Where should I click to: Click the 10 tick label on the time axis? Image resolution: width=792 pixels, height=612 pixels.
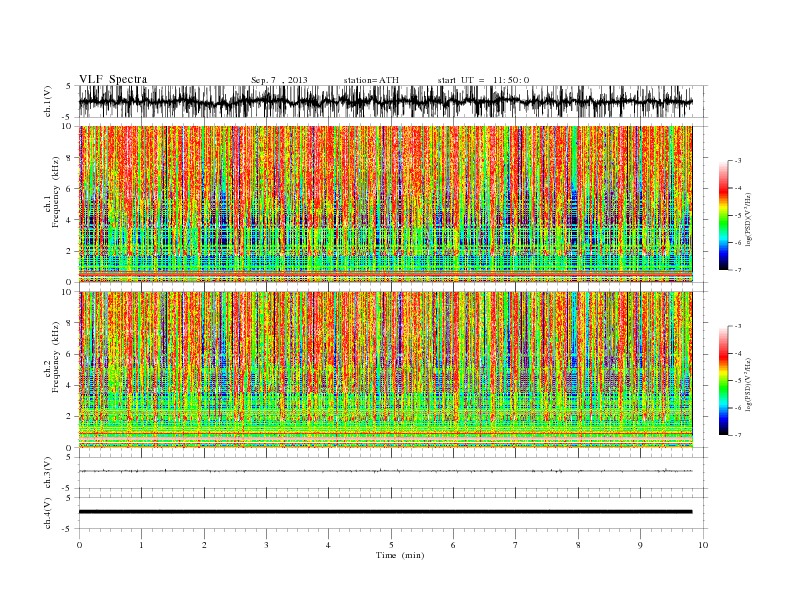tap(703, 545)
